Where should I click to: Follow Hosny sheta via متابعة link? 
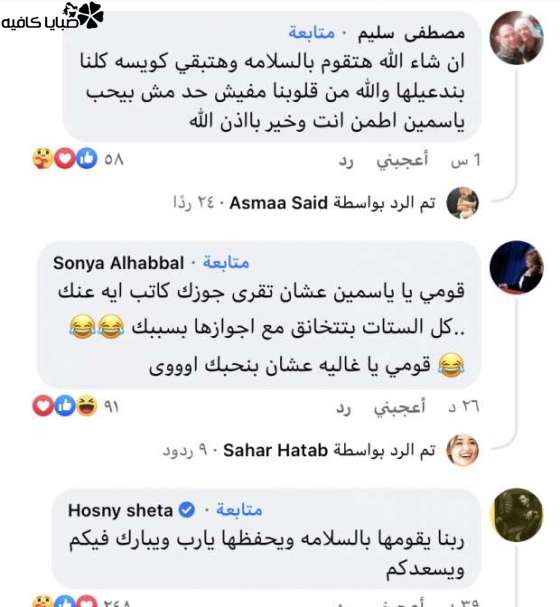coord(239,510)
